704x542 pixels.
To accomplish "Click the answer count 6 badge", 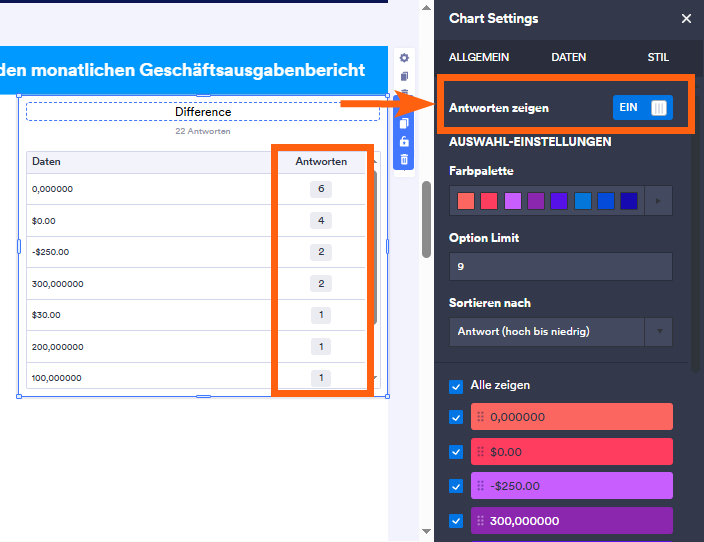I will (x=321, y=189).
